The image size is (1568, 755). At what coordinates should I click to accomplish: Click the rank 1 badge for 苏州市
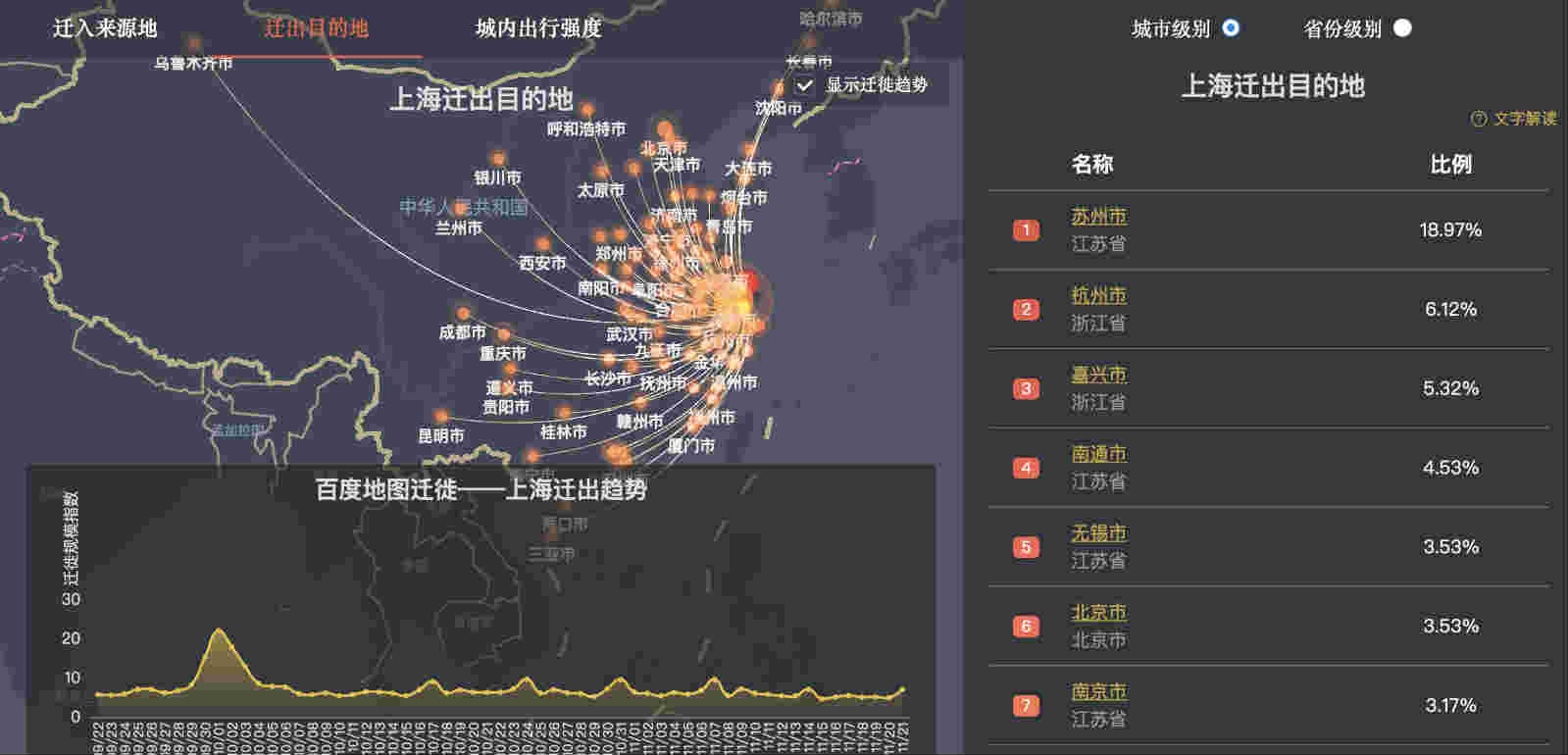pos(1026,230)
